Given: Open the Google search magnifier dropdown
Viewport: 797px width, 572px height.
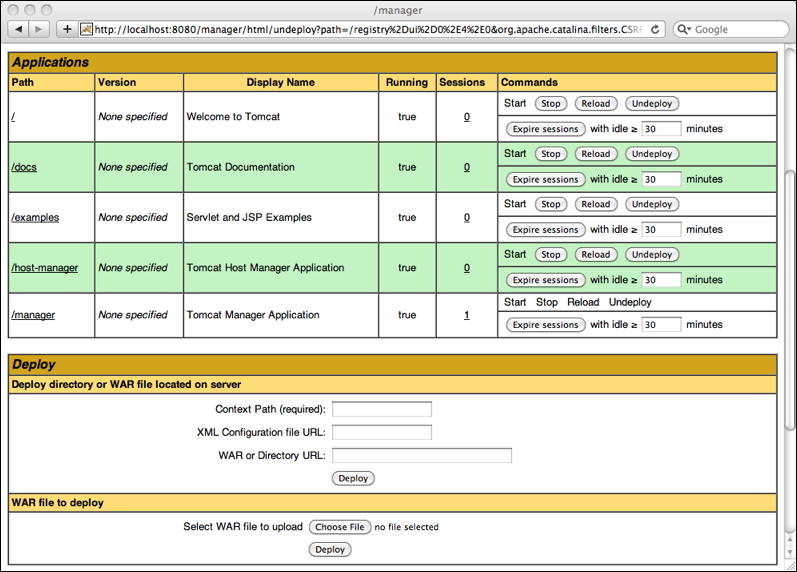Looking at the screenshot, I should [x=685, y=29].
